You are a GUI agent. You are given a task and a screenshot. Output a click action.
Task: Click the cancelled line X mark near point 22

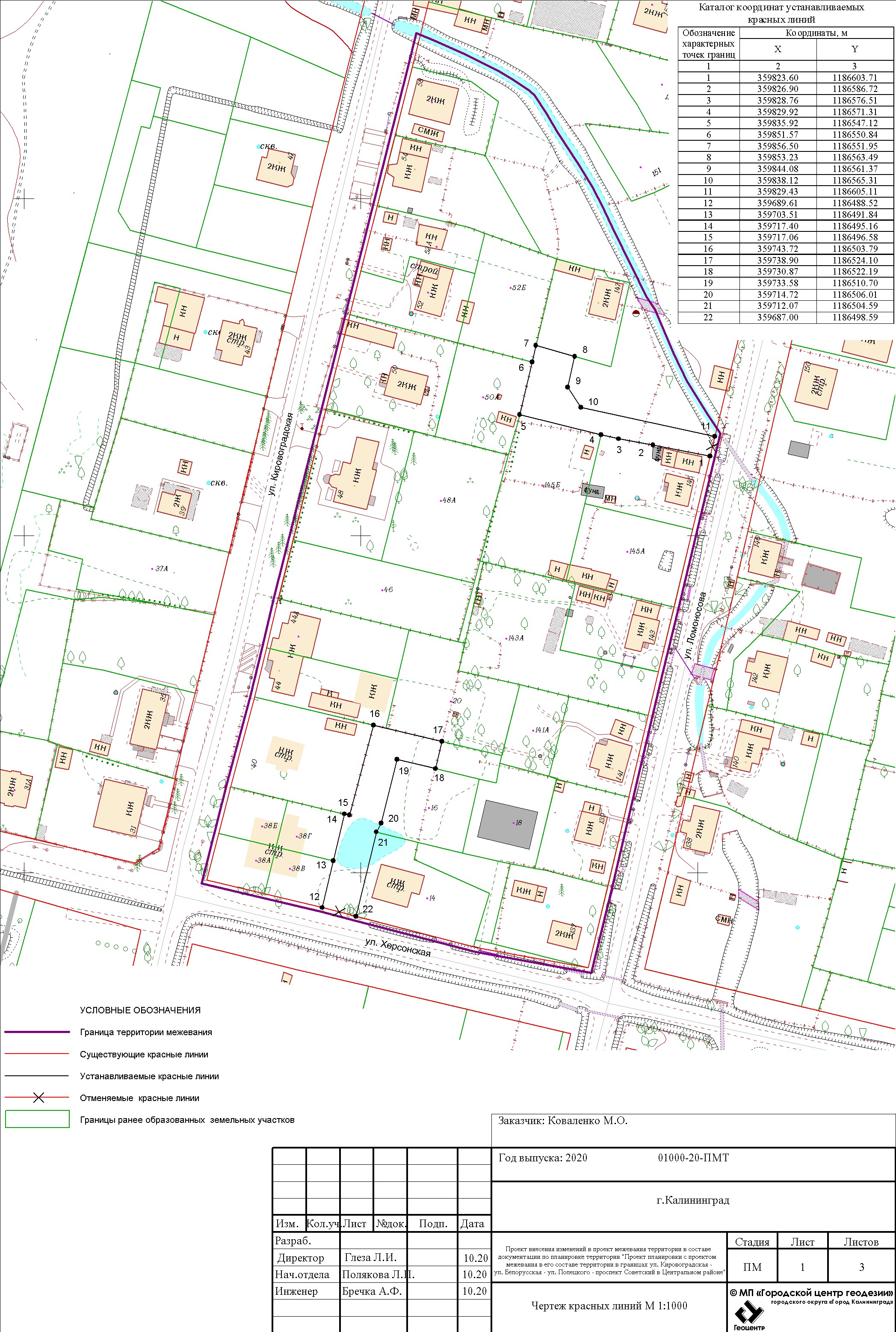pos(340,912)
